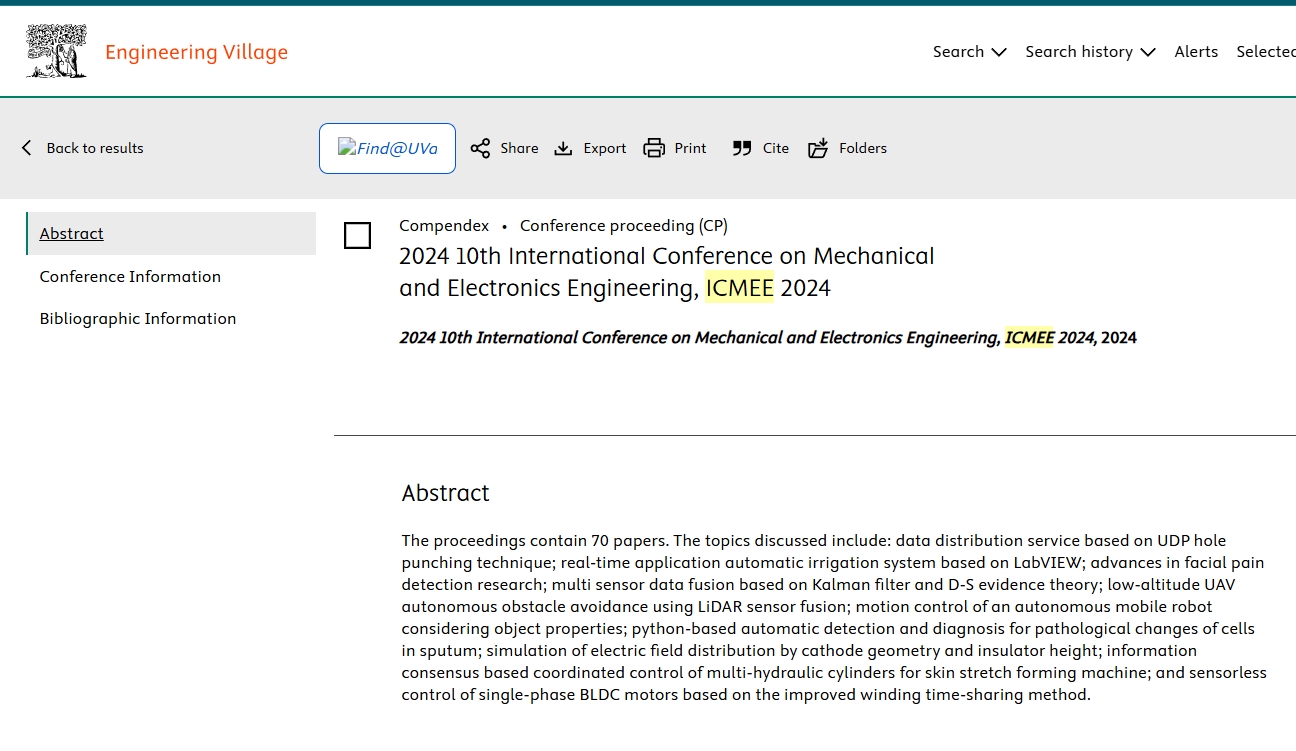
Task: Expand the Search dropdown menu
Action: (969, 52)
